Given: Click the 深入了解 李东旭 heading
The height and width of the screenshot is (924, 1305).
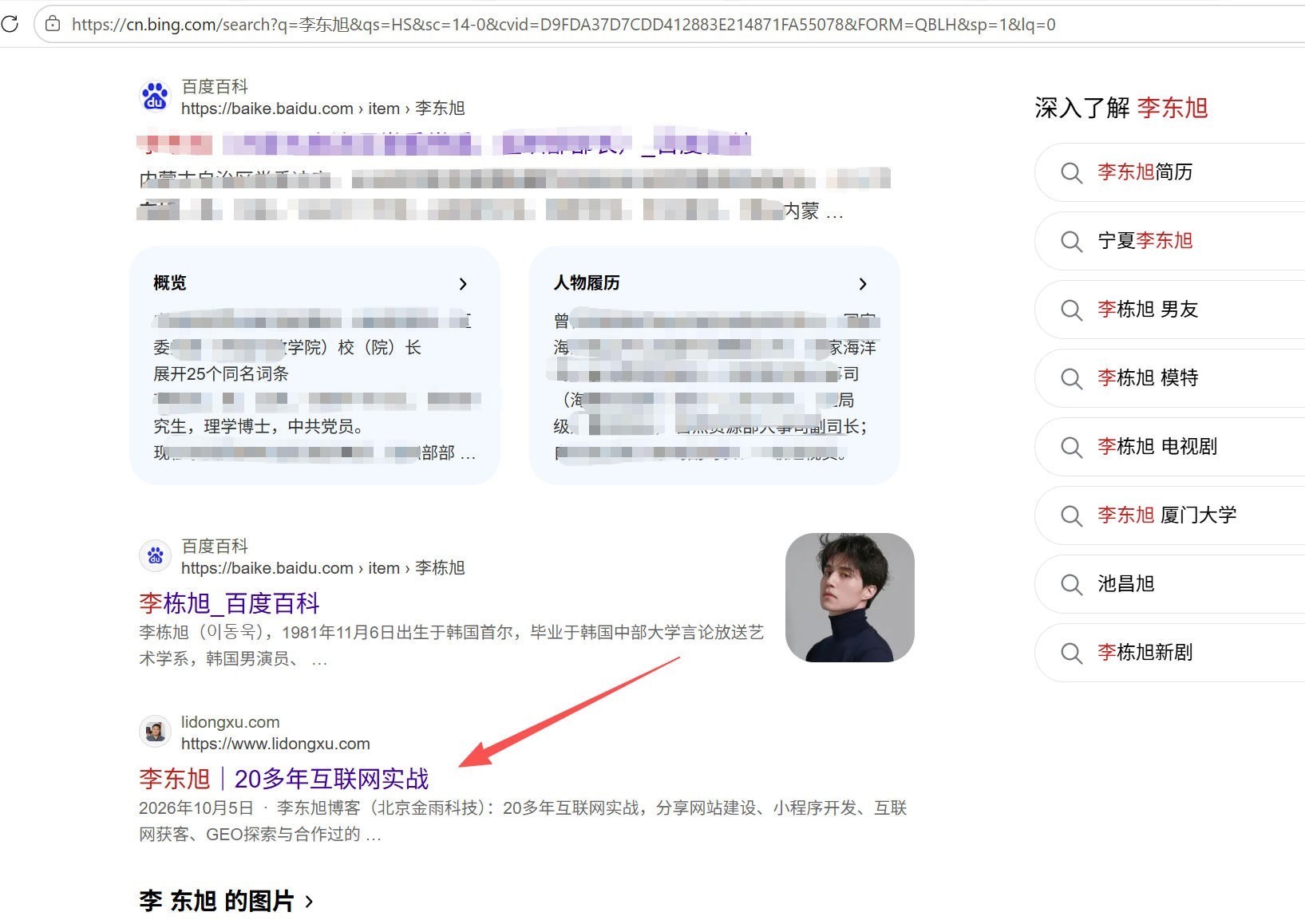Looking at the screenshot, I should pos(1121,108).
